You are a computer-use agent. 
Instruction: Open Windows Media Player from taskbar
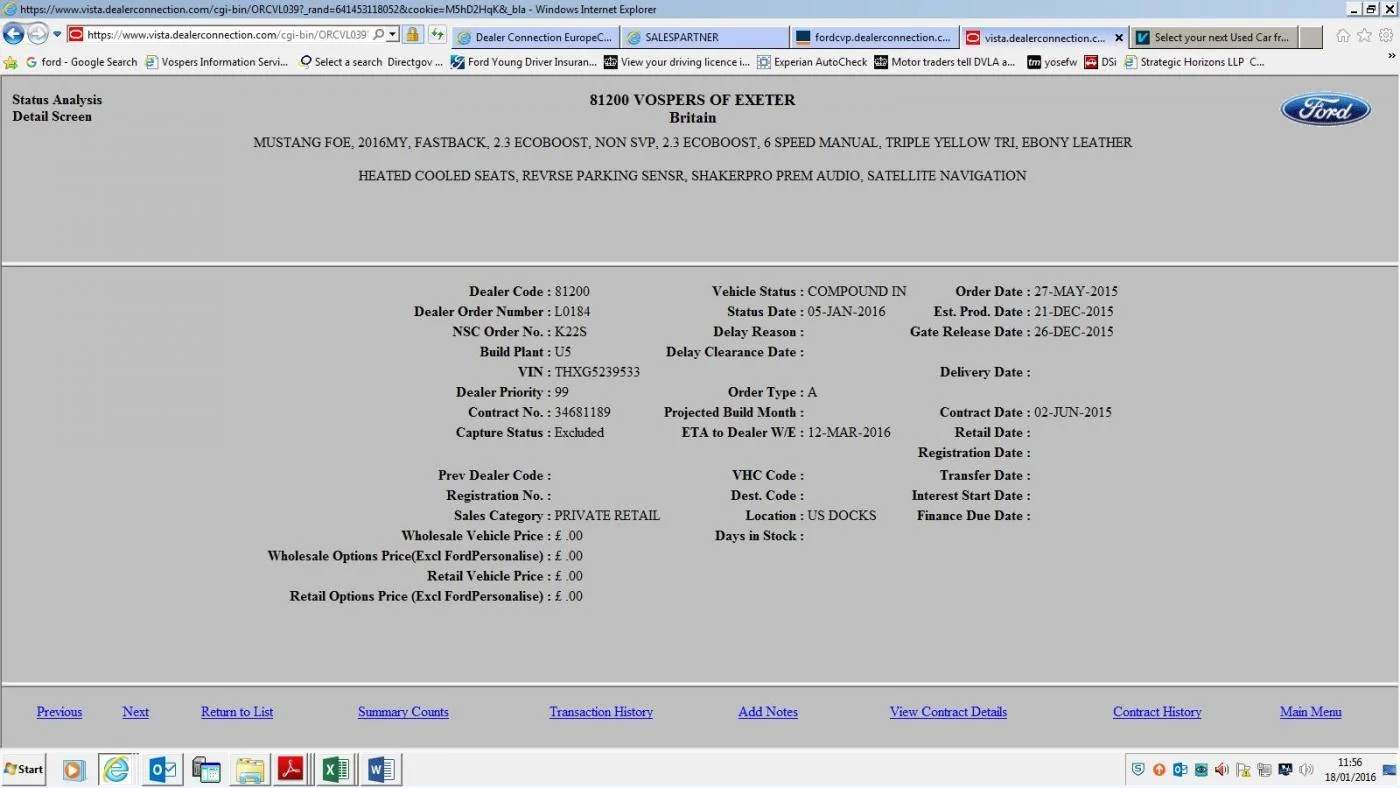coord(73,769)
